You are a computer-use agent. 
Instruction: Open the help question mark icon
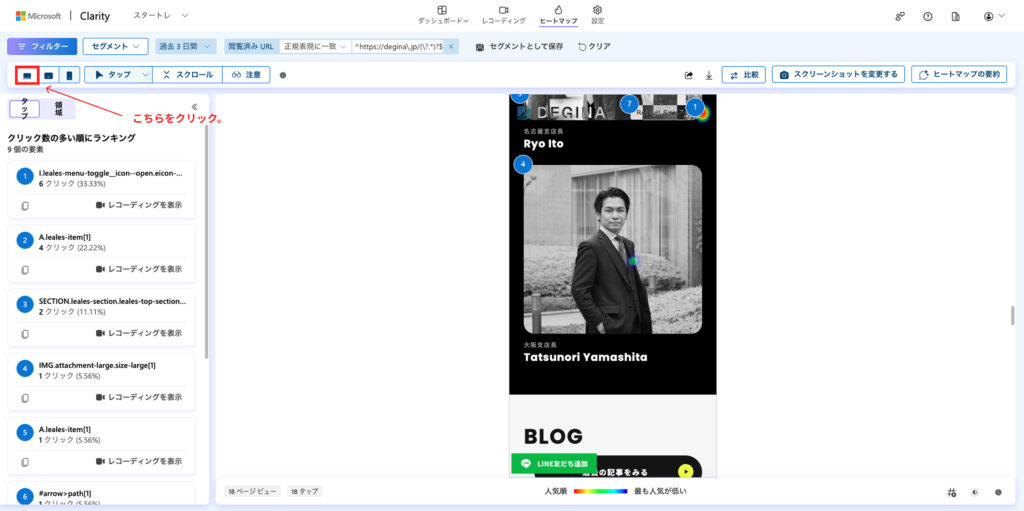pyautogui.click(x=928, y=17)
